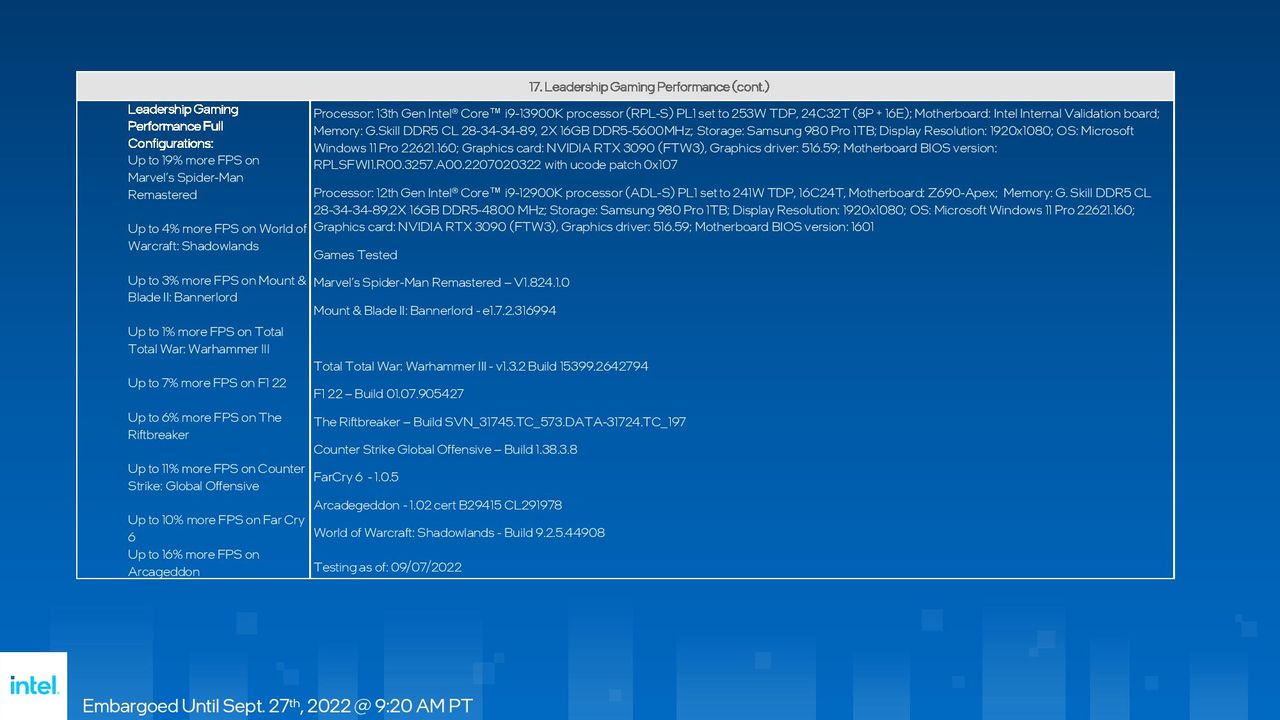Click the 'Games Tested' line
This screenshot has height=720, width=1280.
click(355, 255)
